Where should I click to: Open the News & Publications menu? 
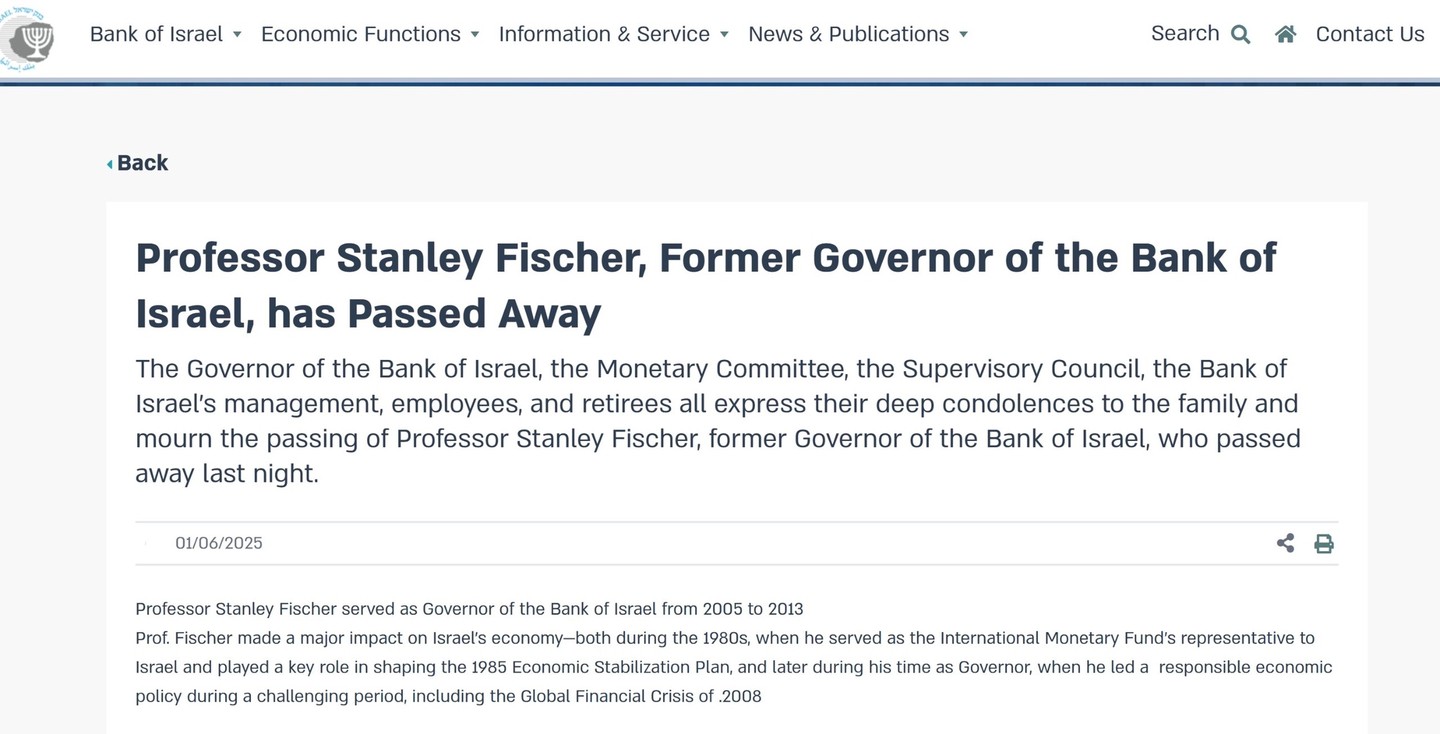[849, 34]
